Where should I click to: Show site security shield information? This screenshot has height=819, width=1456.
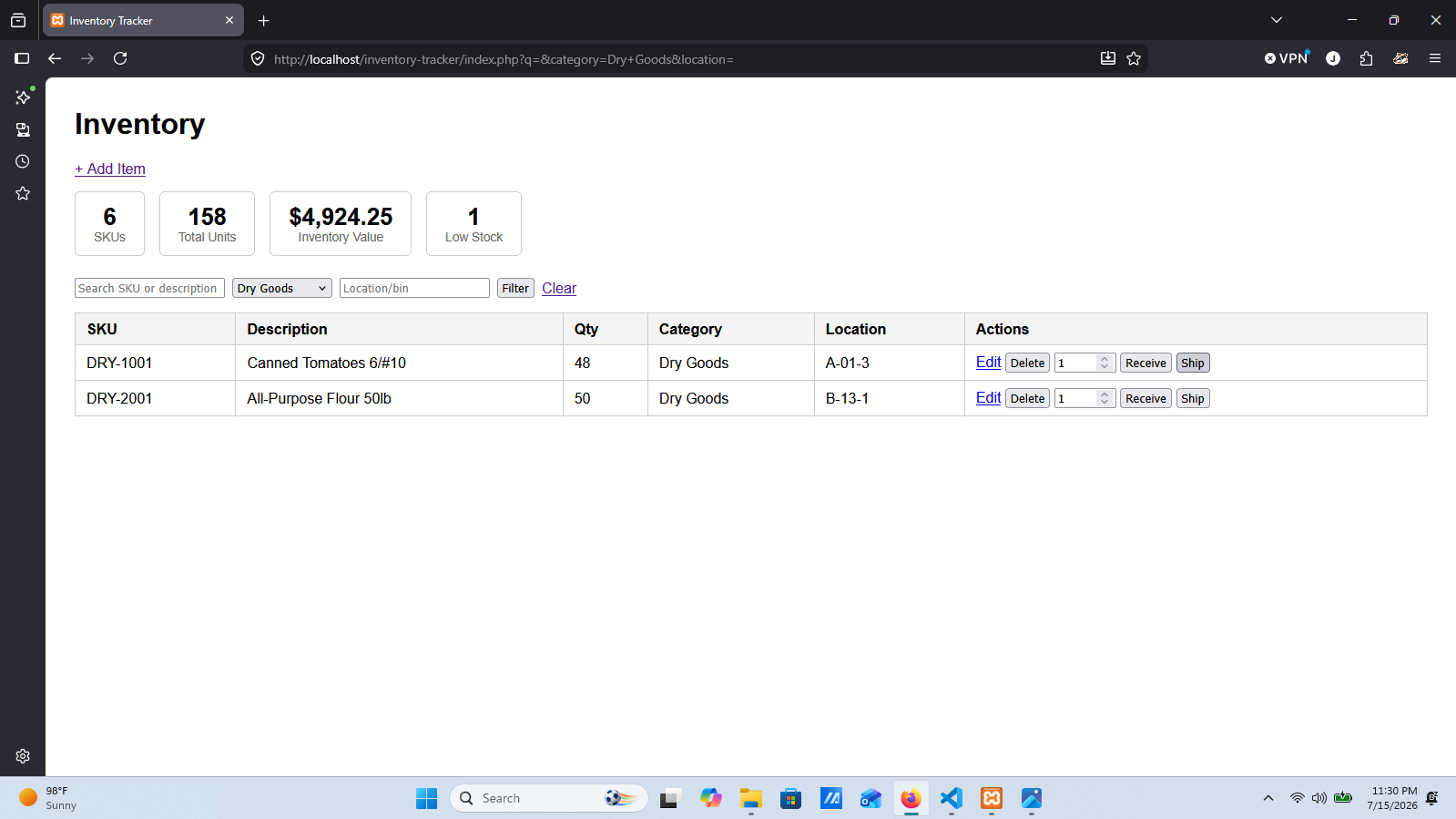tap(258, 58)
